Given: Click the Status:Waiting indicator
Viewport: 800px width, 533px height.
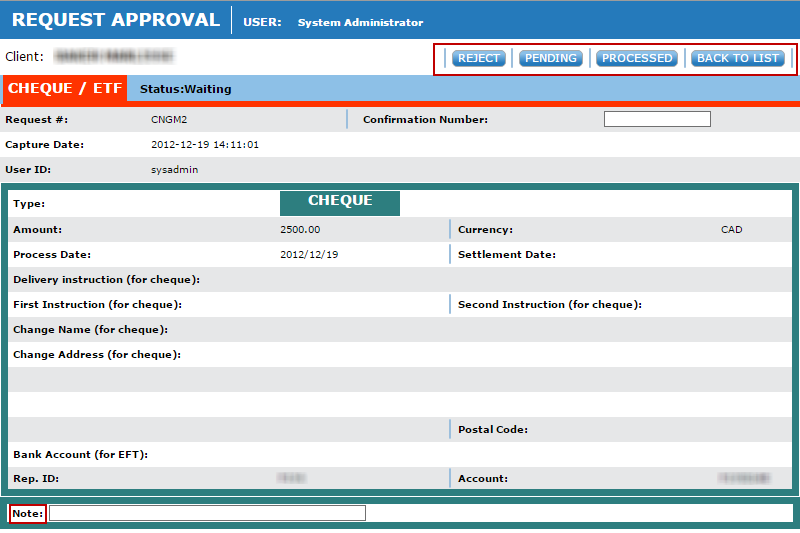Looking at the screenshot, I should click(x=185, y=89).
